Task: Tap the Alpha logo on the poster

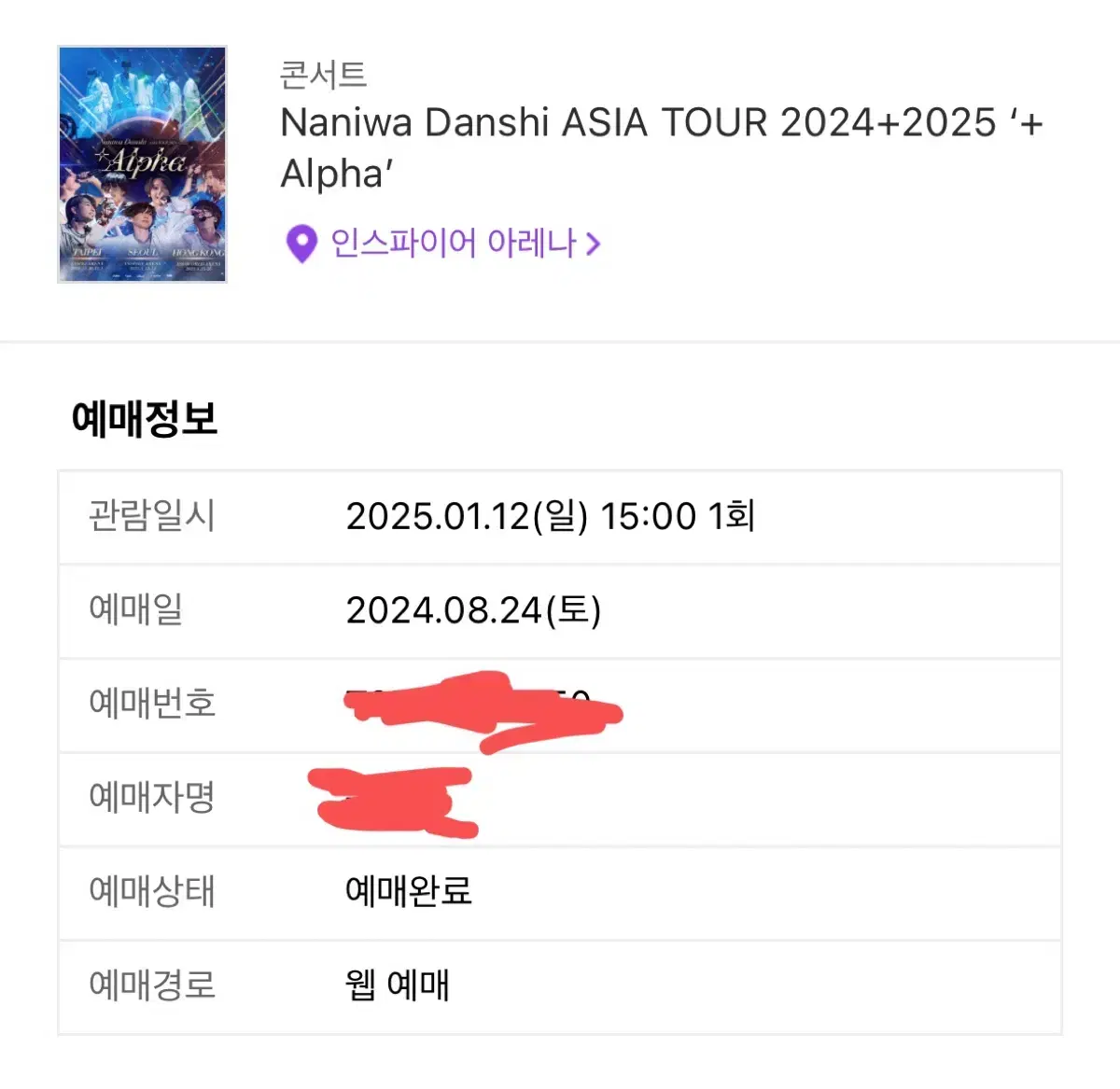Action: pyautogui.click(x=145, y=161)
